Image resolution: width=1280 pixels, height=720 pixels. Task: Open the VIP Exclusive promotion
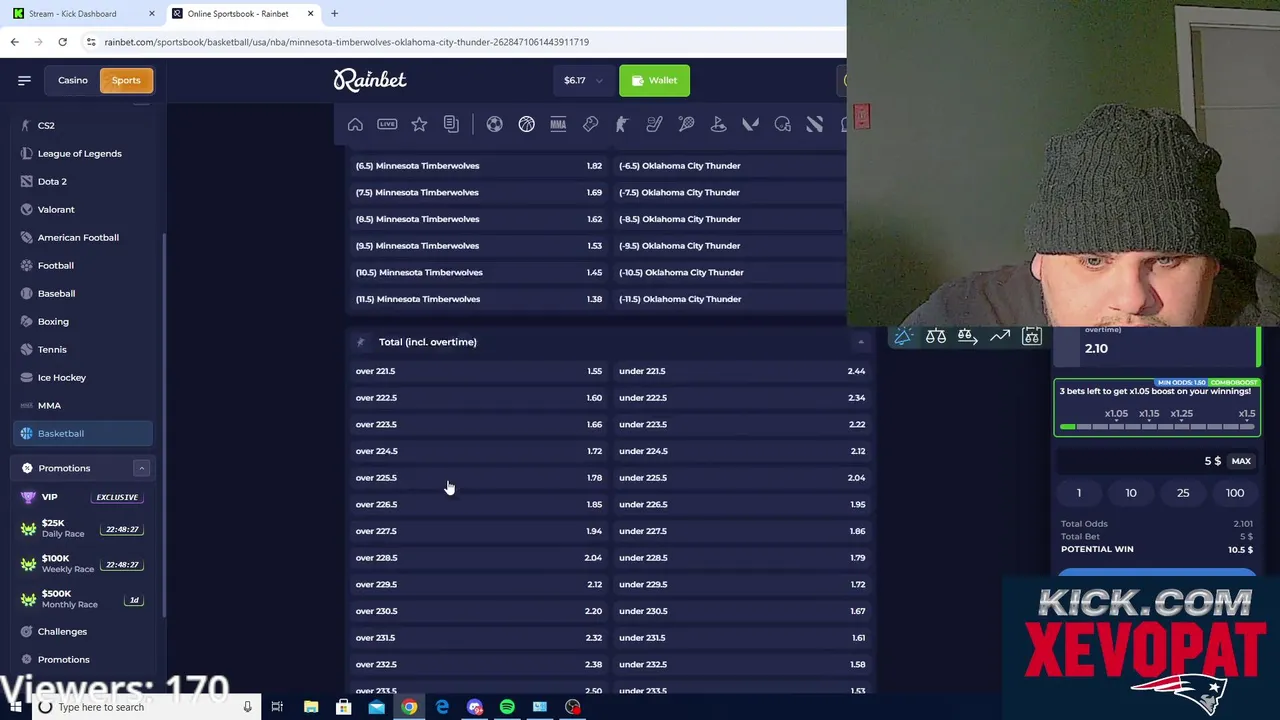point(83,497)
